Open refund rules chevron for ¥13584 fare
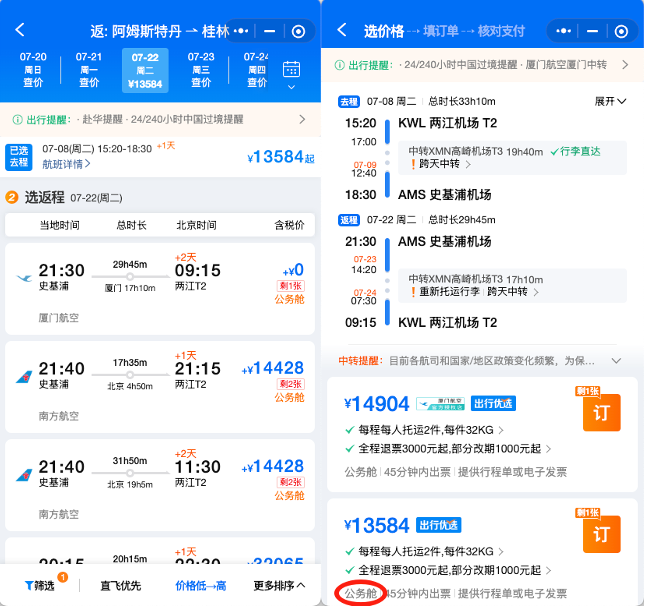The width and height of the screenshot is (646, 606). click(x=548, y=571)
